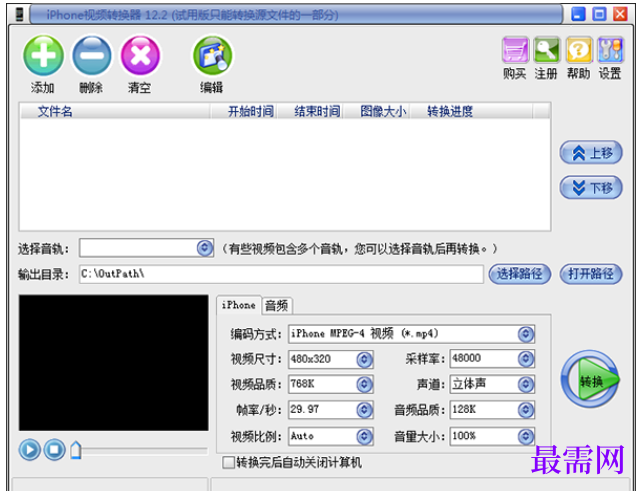The height and width of the screenshot is (491, 643).
Task: Close the iPhone converter window
Action: (x=620, y=14)
